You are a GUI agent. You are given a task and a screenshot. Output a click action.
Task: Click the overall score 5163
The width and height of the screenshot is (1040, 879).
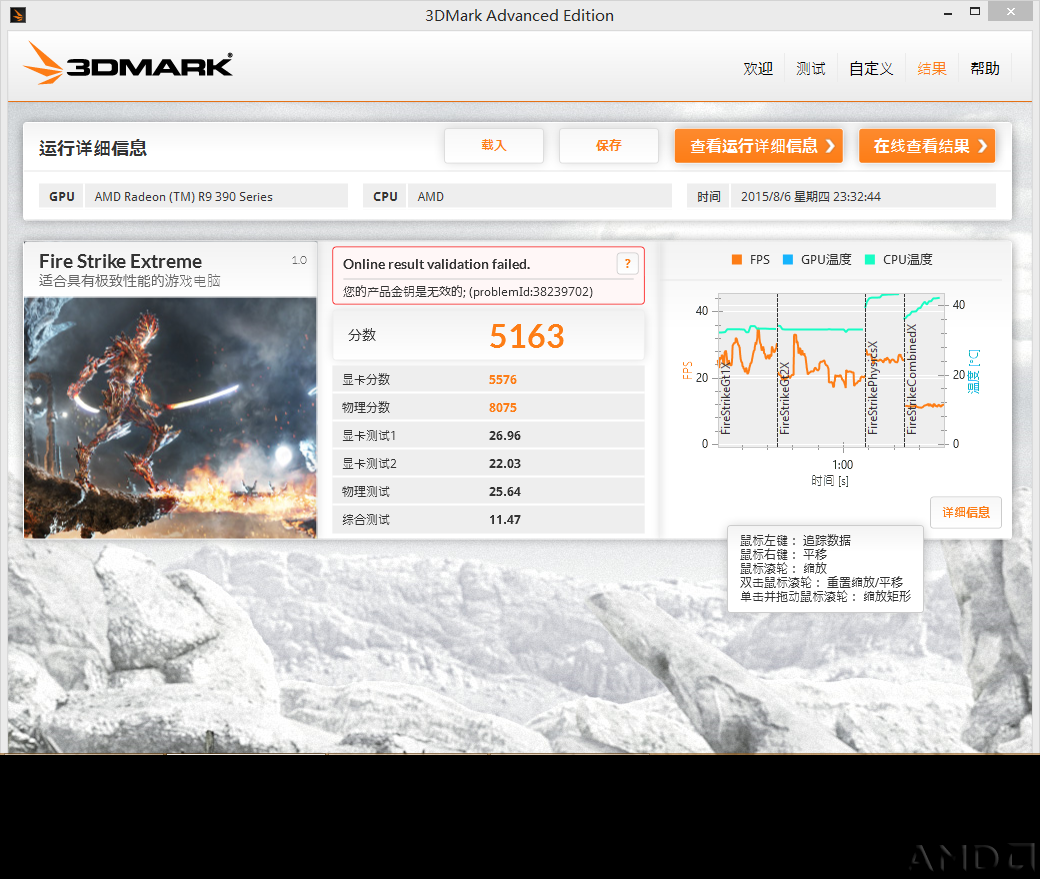click(x=527, y=336)
